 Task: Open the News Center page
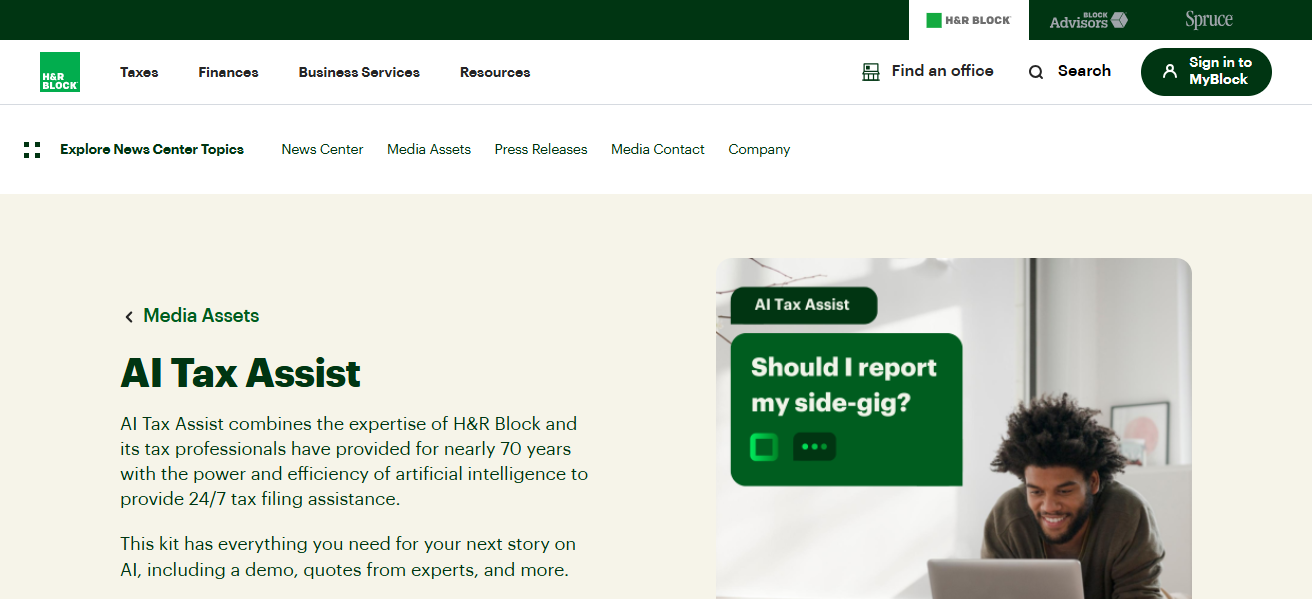[x=322, y=148]
